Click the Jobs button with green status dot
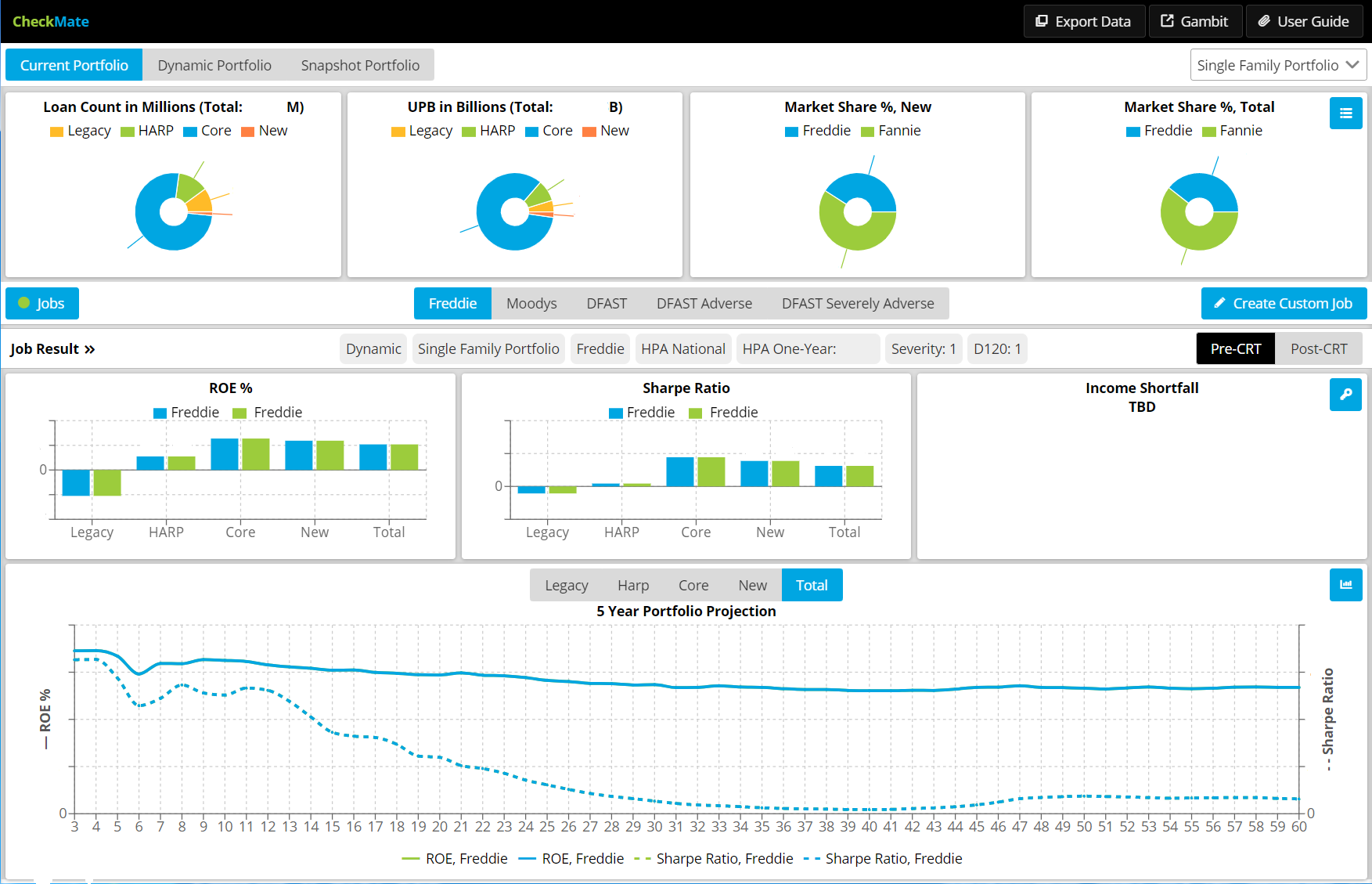Viewport: 1372px width, 884px height. [42, 304]
